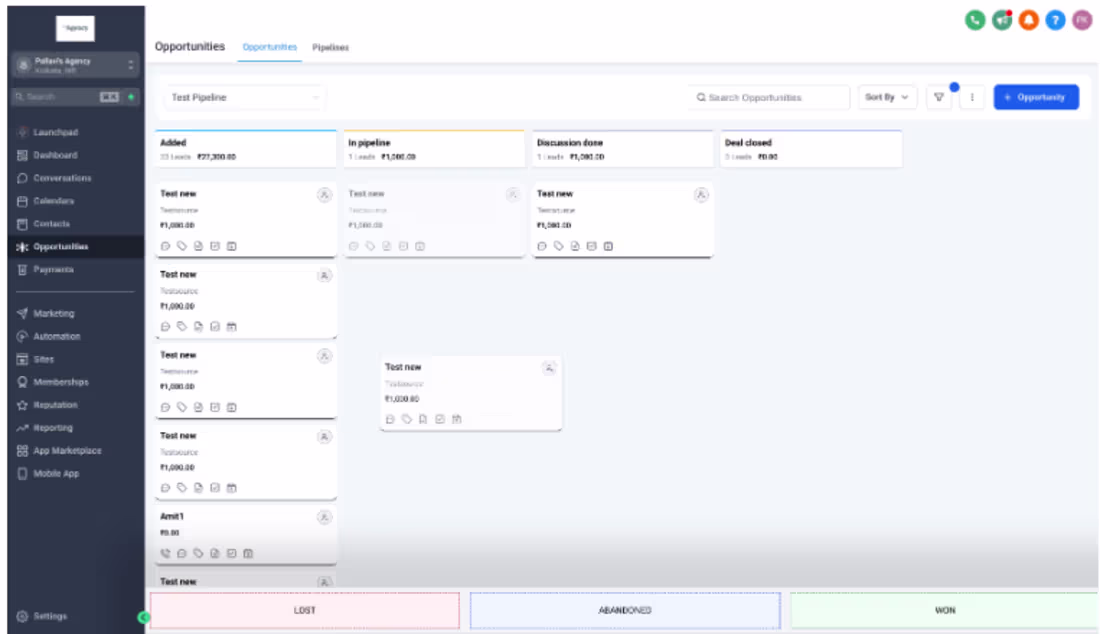1100x634 pixels.
Task: Click the green phone dialer icon
Action: pos(974,20)
